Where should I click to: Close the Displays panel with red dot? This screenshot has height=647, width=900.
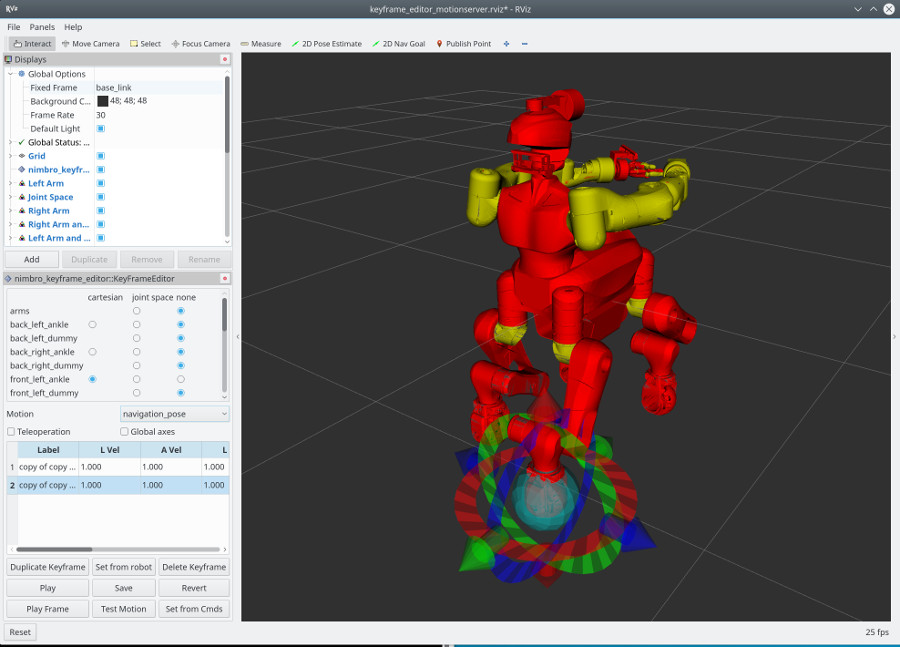coord(225,60)
